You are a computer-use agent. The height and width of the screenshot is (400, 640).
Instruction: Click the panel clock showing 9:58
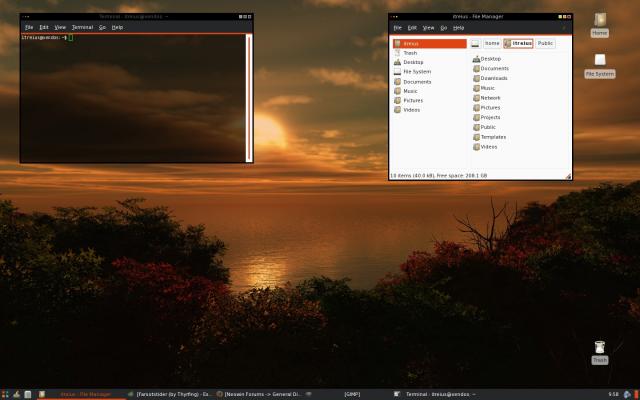(613, 394)
